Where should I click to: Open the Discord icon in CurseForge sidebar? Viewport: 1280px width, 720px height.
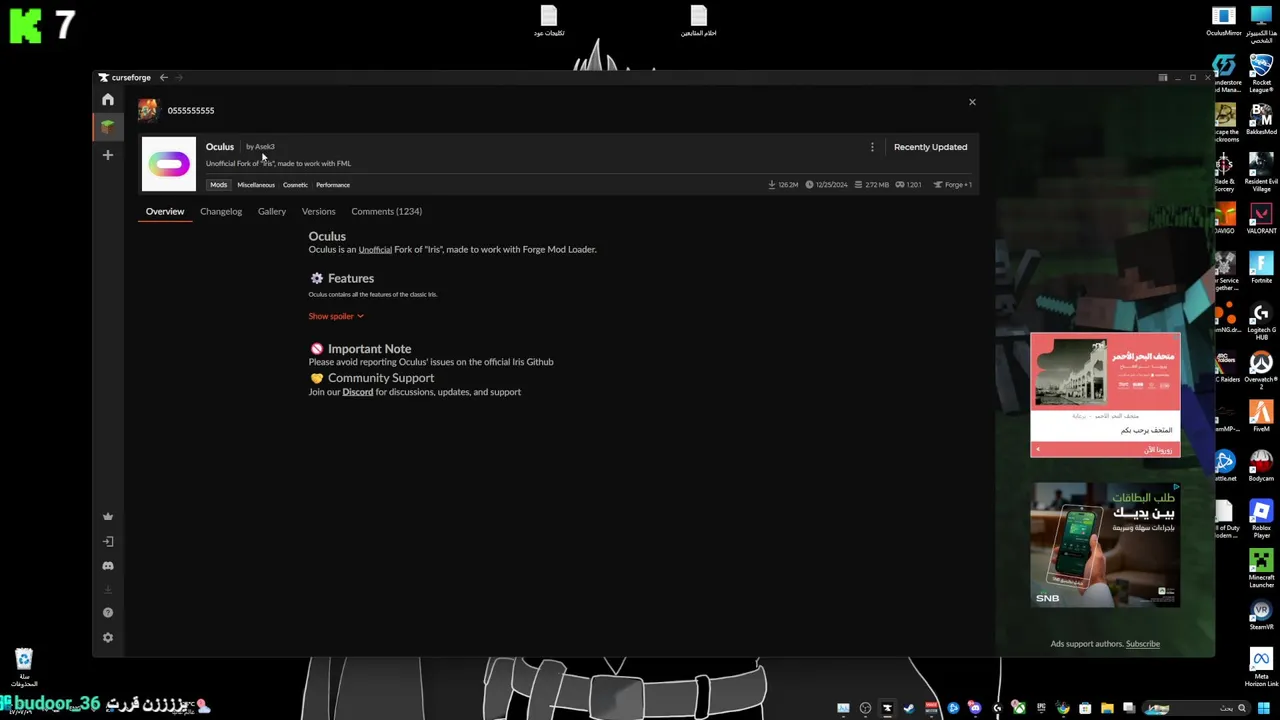(108, 566)
